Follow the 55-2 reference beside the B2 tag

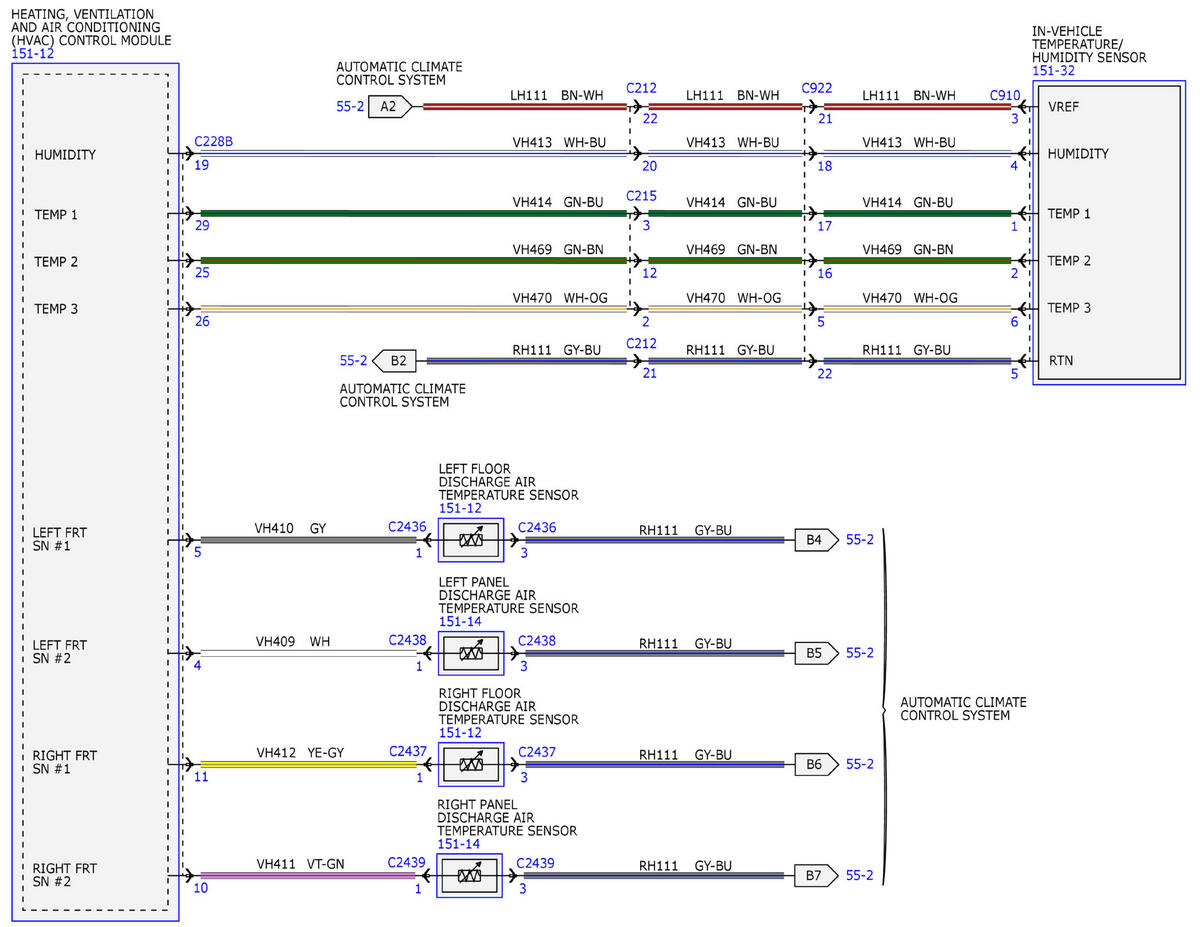[354, 360]
